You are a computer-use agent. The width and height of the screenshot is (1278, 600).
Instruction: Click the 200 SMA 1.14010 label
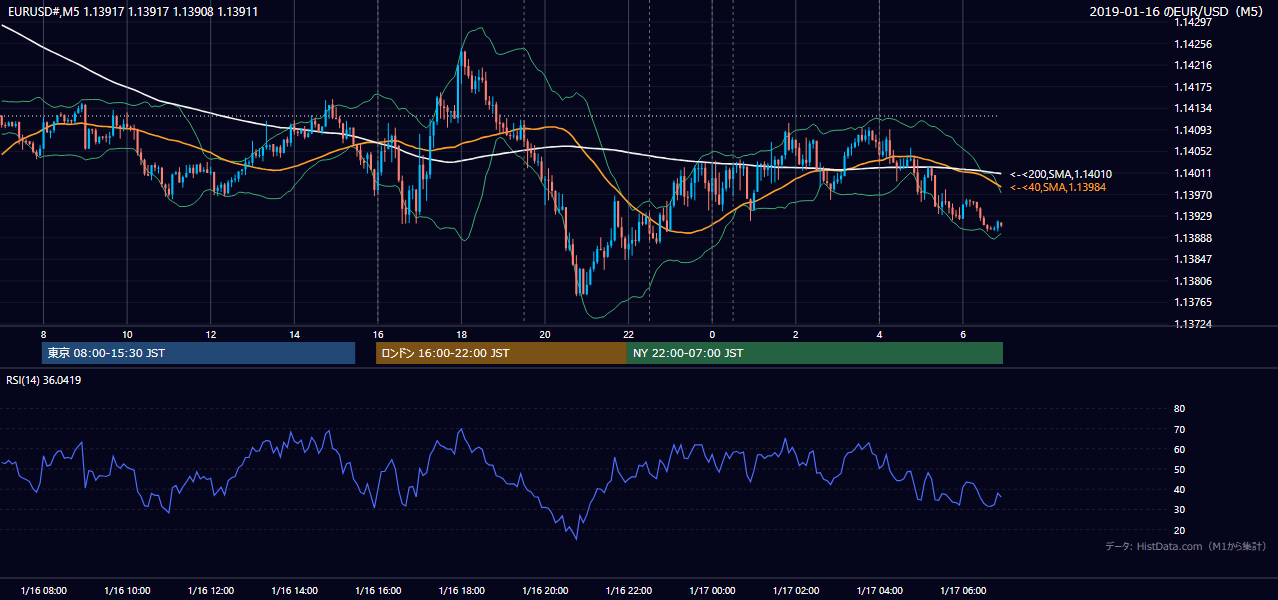pyautogui.click(x=1060, y=174)
